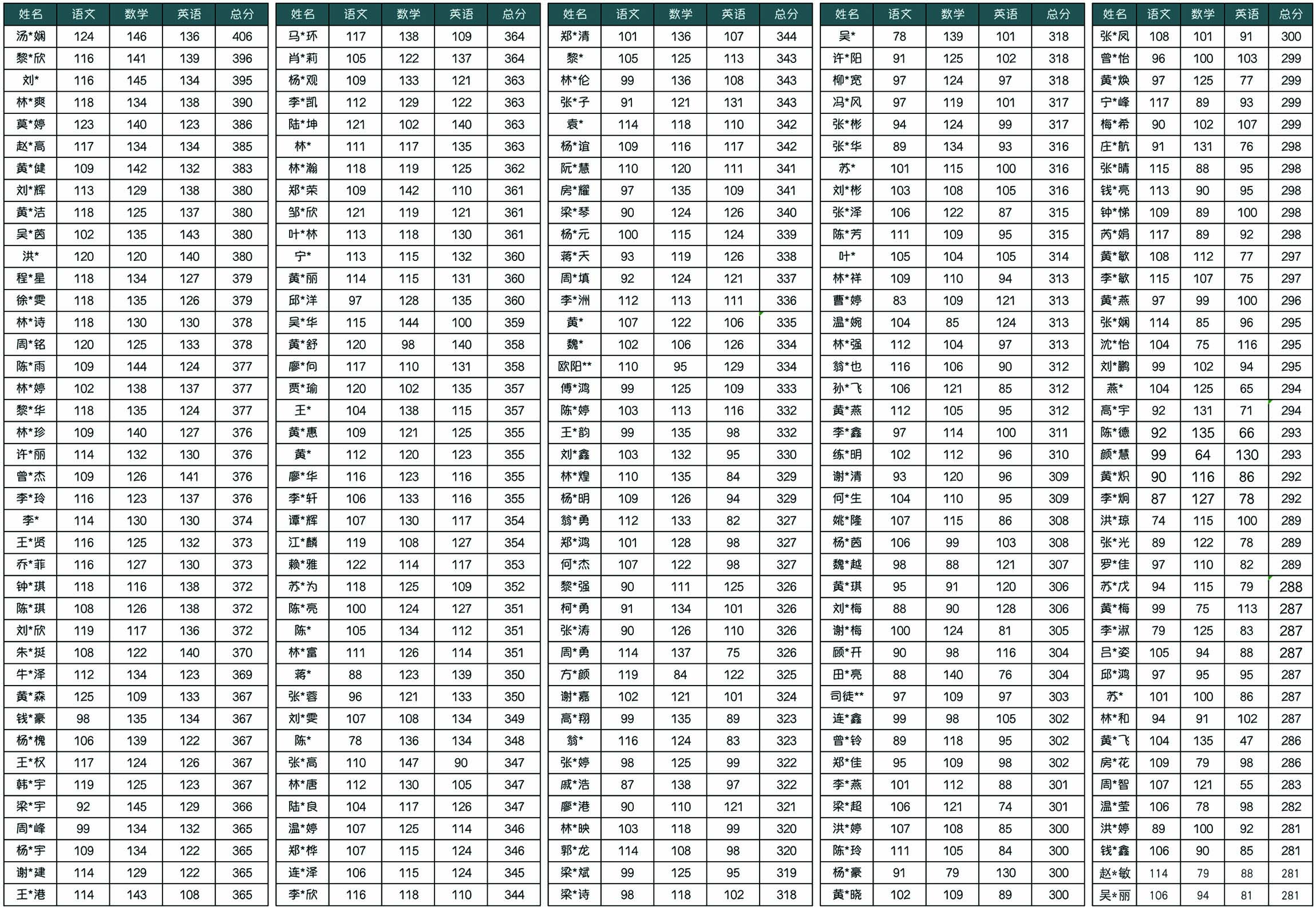The width and height of the screenshot is (1316, 907).
Task: Click the name cell 韩*宇
Action: (x=30, y=785)
